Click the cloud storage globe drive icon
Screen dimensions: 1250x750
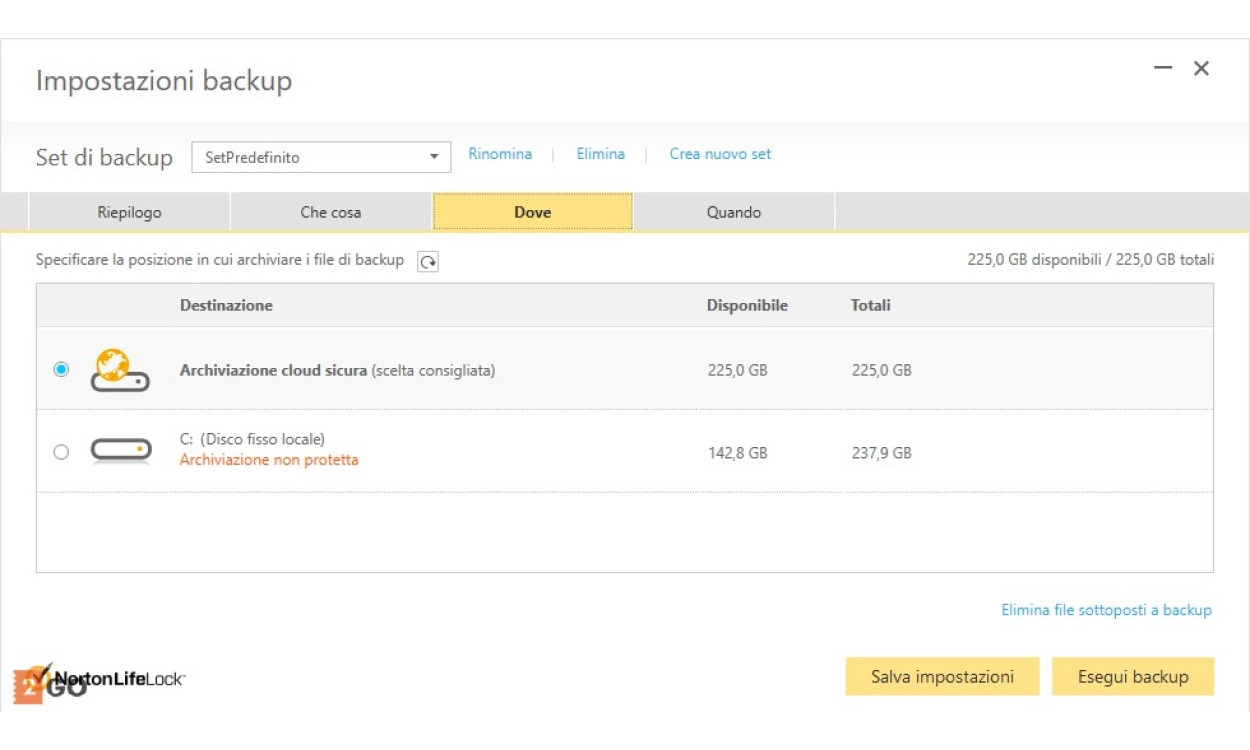click(119, 370)
